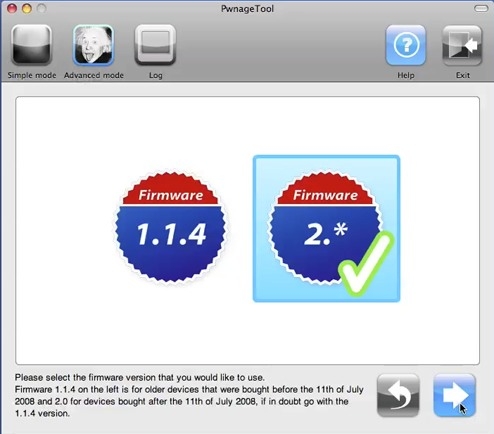Toggle toolbar visibility with title bar pill
494x434 pixels.
coord(481,8)
